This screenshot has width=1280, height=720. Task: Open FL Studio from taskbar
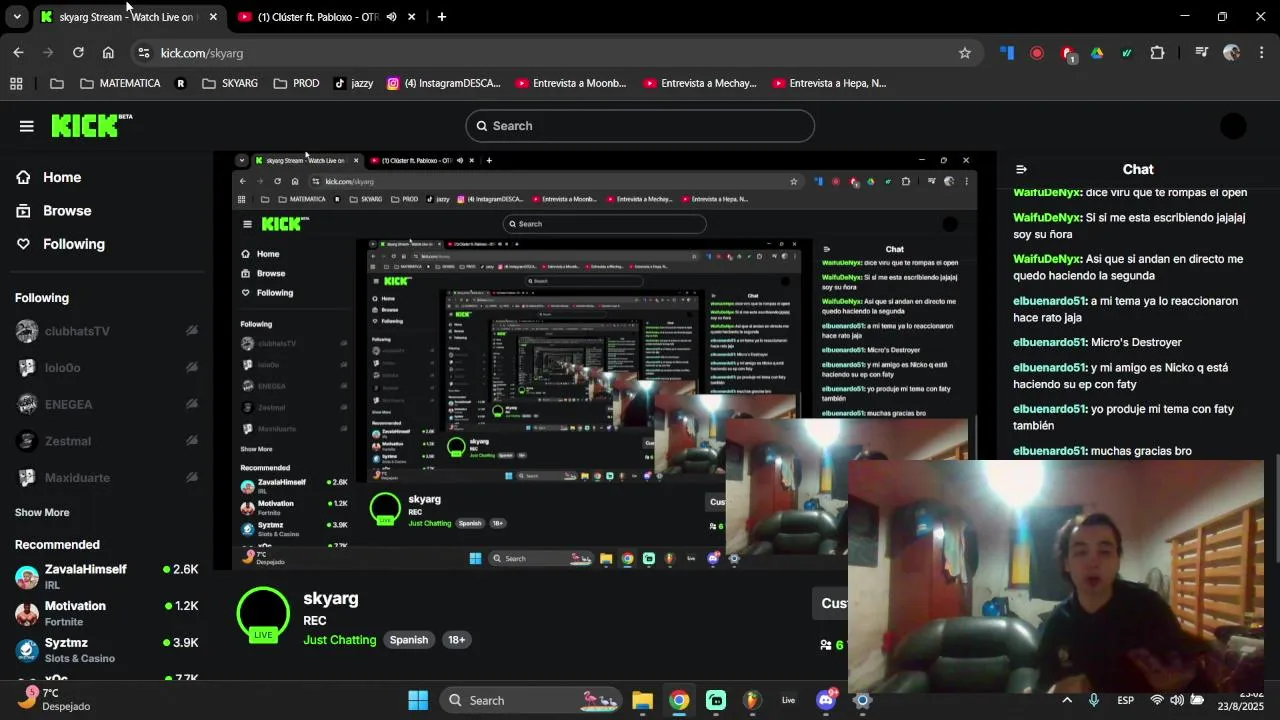point(752,700)
